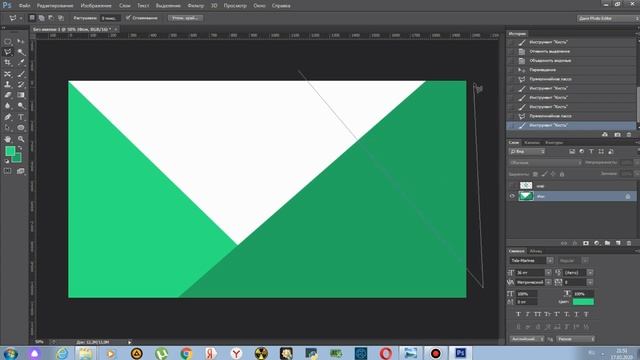Create new layer in Layers panel
Screen dimensions: 640x360
[618, 243]
